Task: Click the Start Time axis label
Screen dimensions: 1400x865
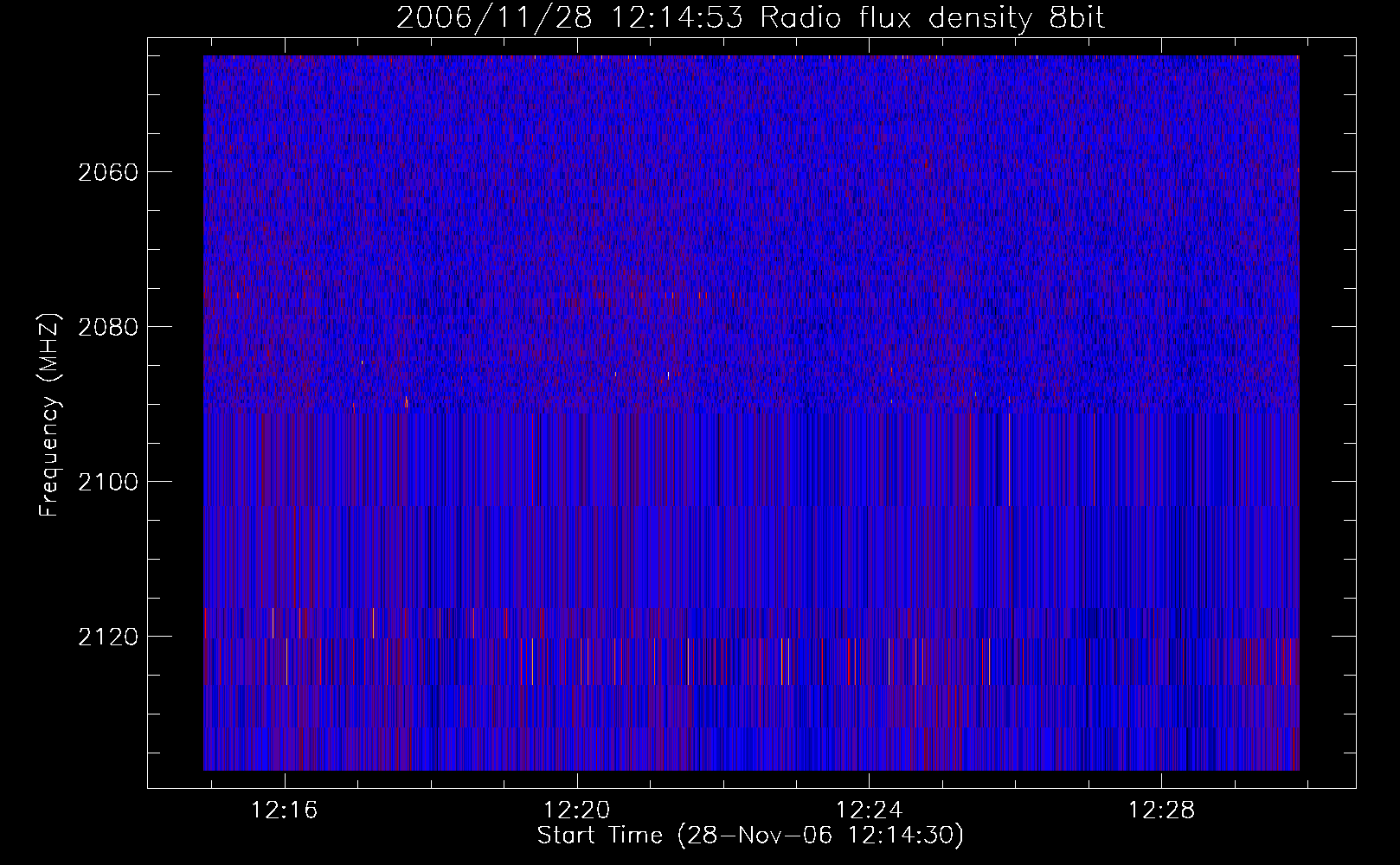Action: pos(750,836)
